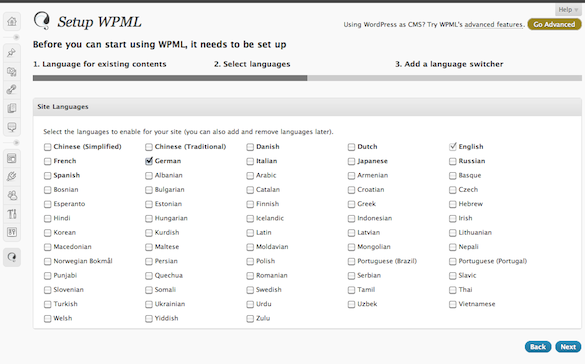Check the Finnish checkbox

[x=250, y=204]
